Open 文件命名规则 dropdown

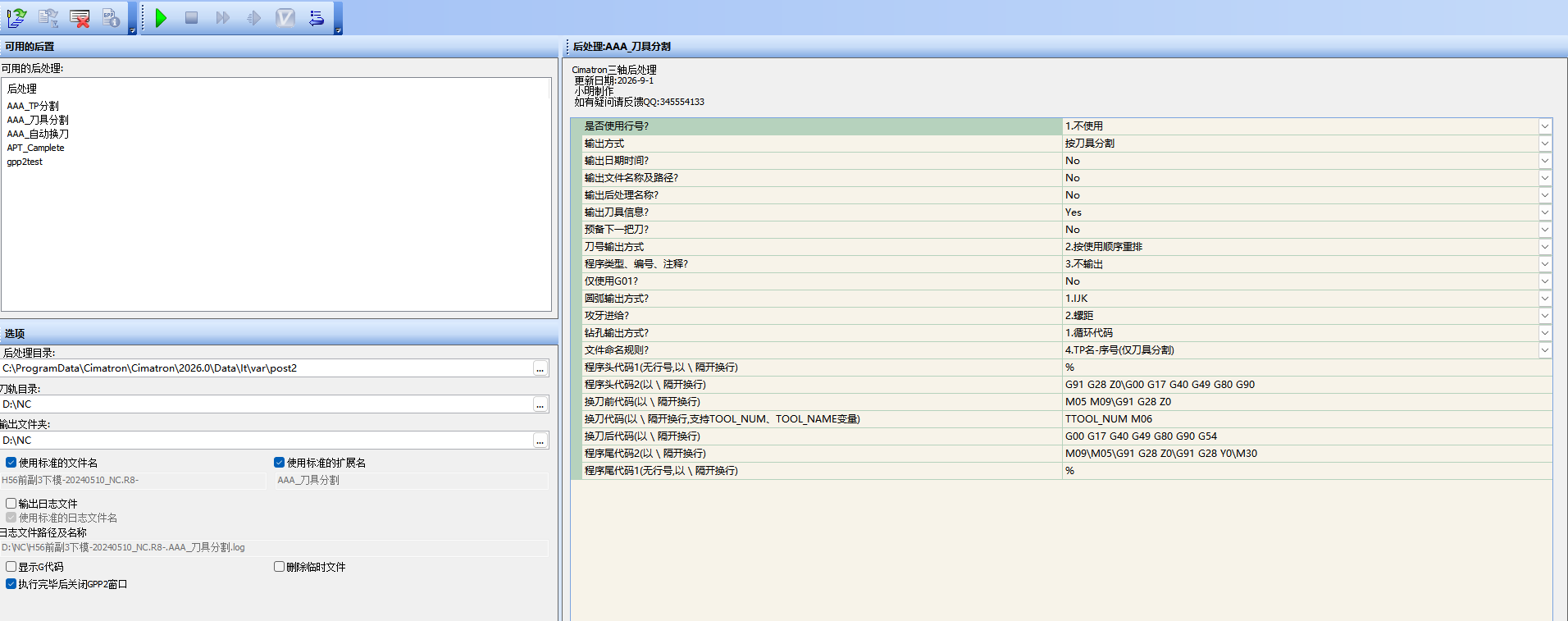coord(1545,350)
